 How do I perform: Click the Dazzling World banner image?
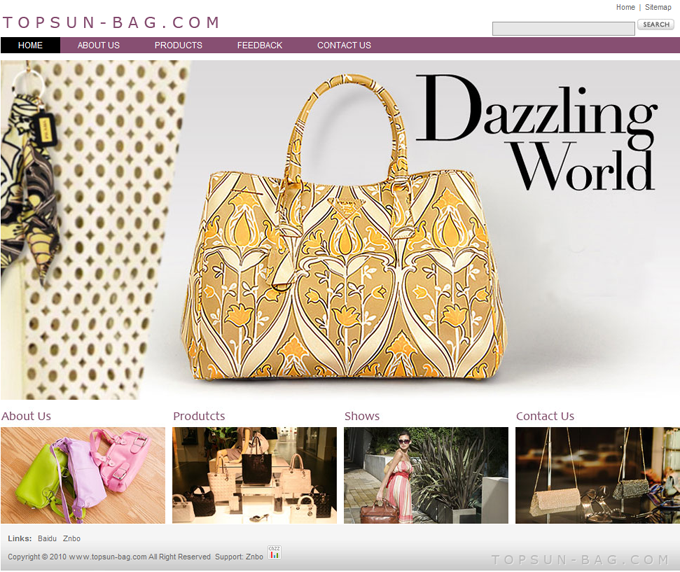click(340, 230)
